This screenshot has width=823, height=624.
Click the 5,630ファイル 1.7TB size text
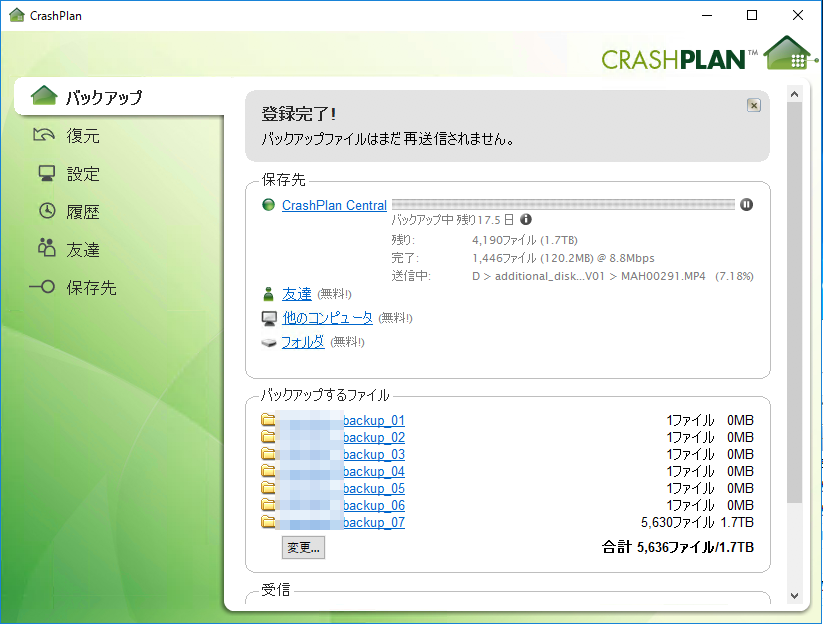coord(697,523)
